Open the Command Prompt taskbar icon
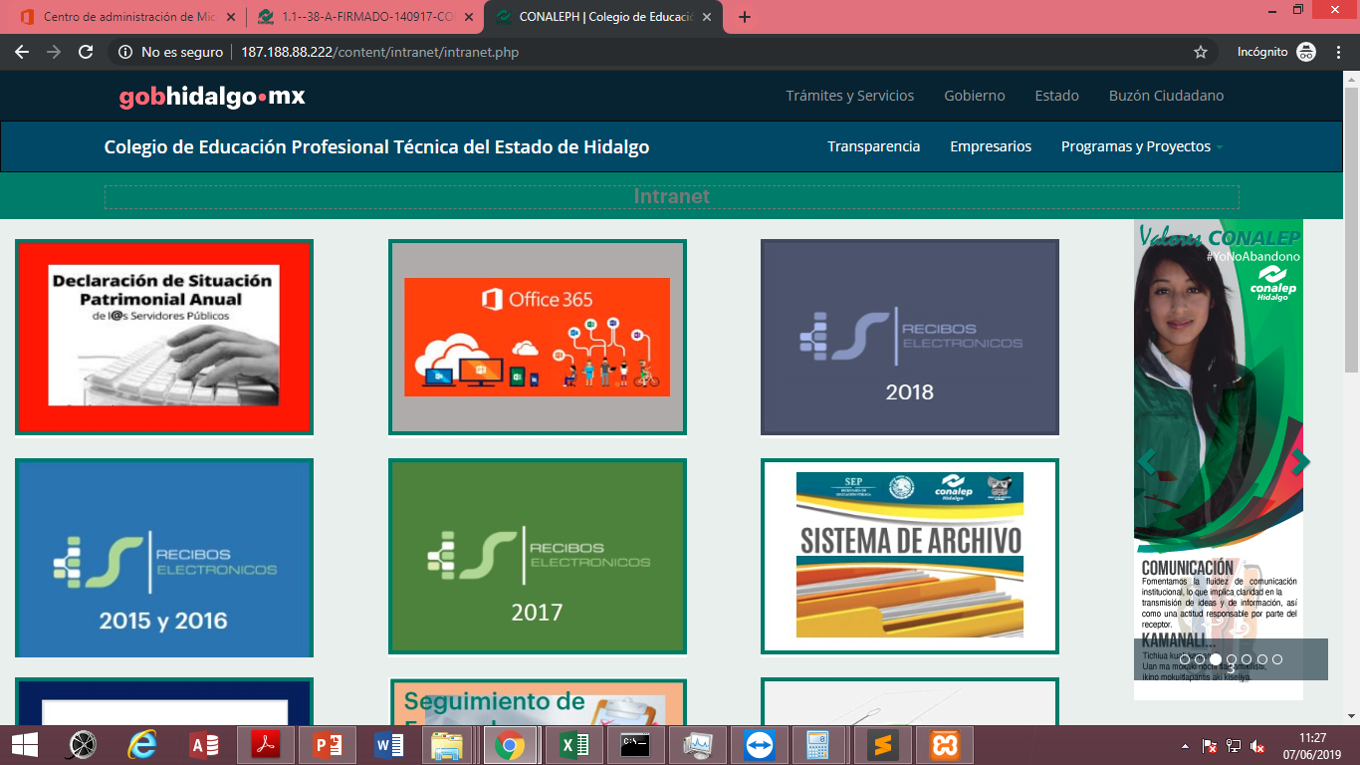The height and width of the screenshot is (765, 1360). point(634,745)
